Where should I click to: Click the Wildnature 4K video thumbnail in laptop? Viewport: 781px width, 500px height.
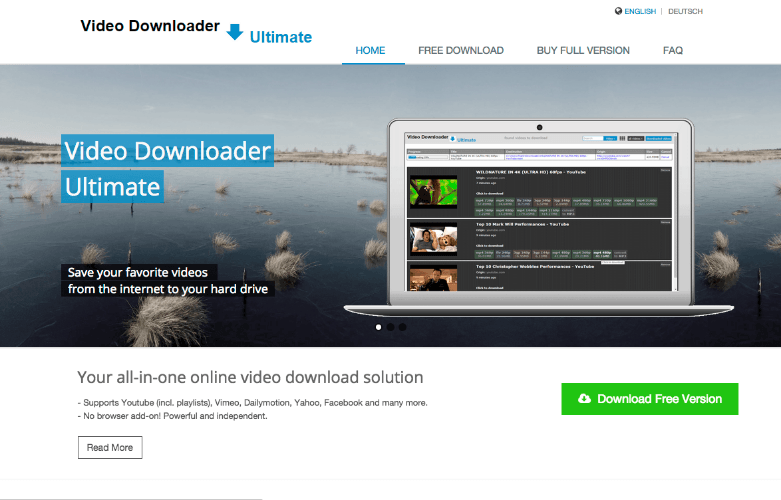point(433,192)
